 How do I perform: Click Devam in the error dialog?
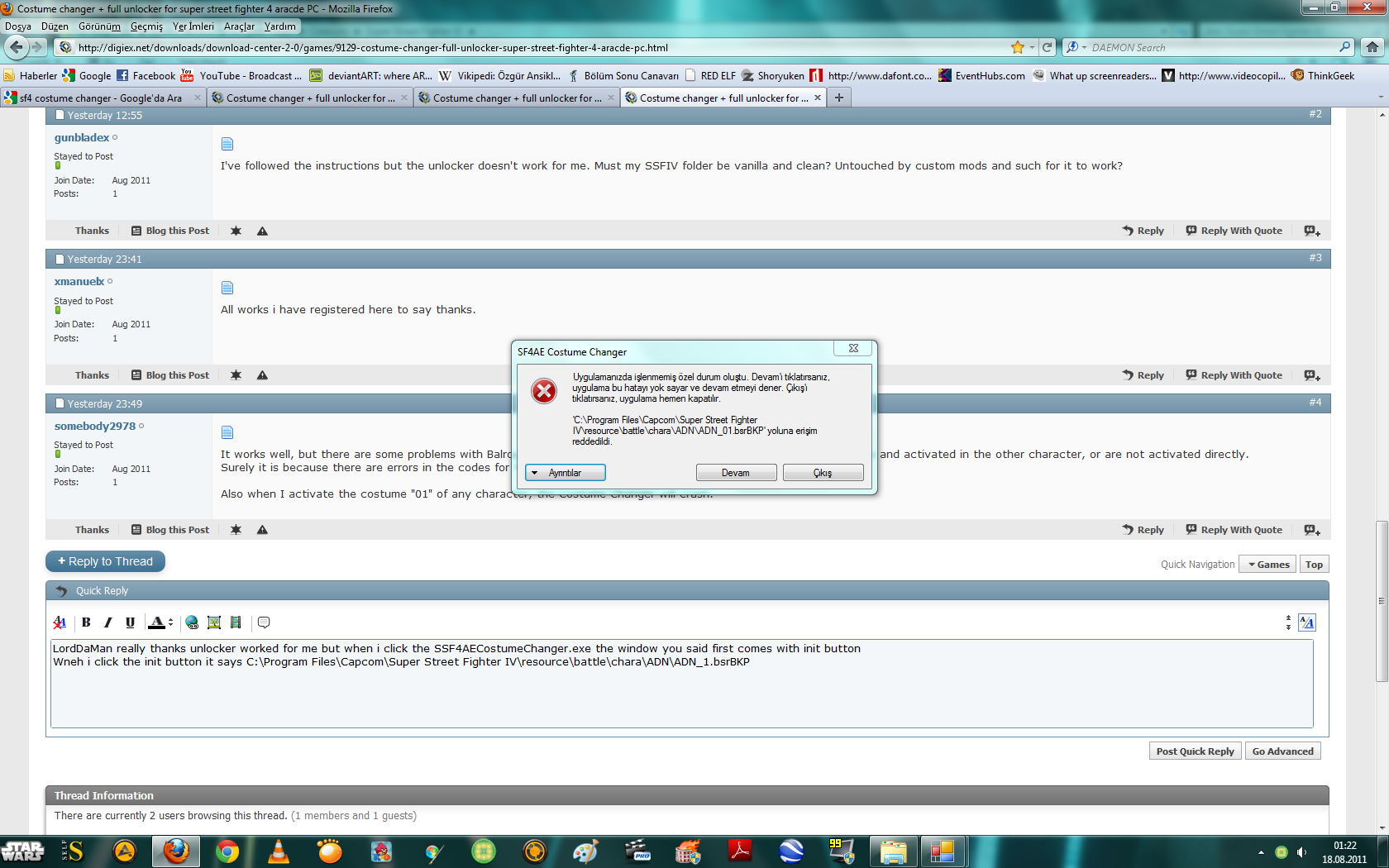point(736,473)
